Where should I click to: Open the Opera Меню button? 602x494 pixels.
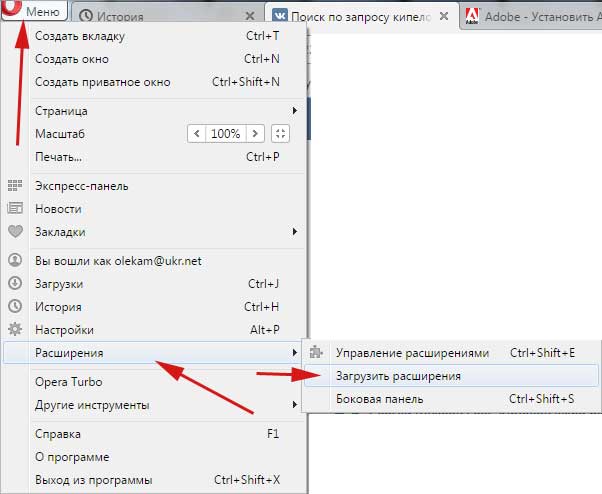[34, 10]
